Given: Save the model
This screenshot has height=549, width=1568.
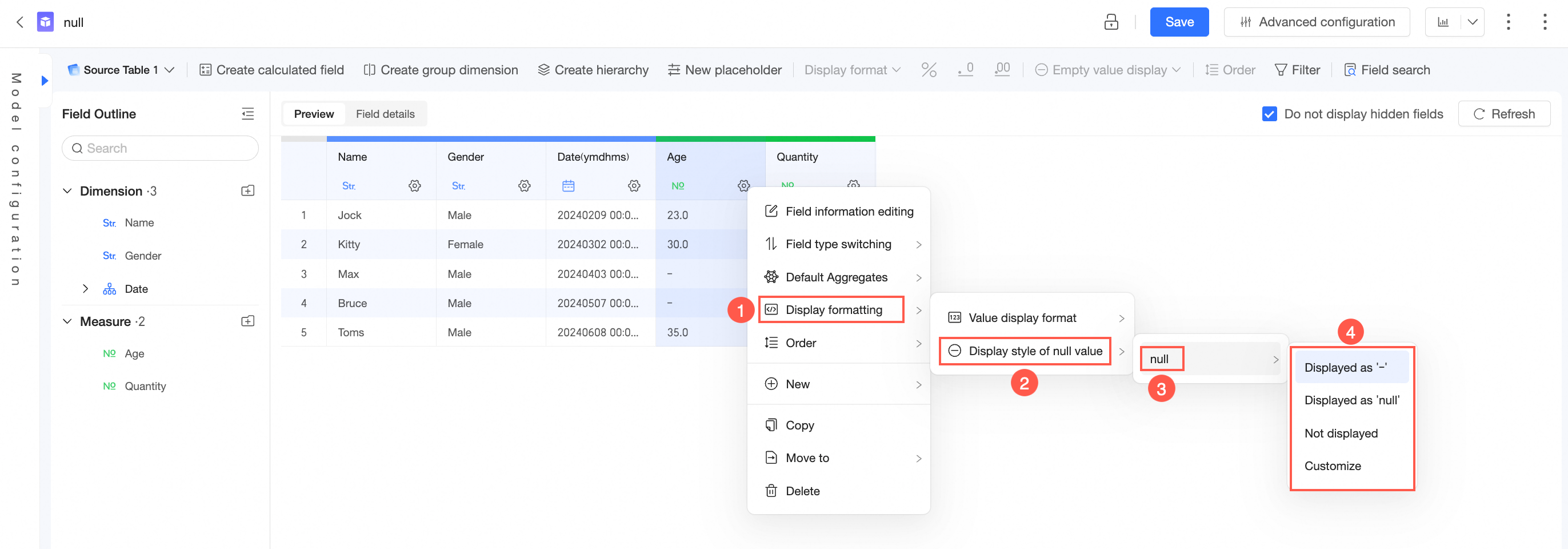Looking at the screenshot, I should [1179, 22].
